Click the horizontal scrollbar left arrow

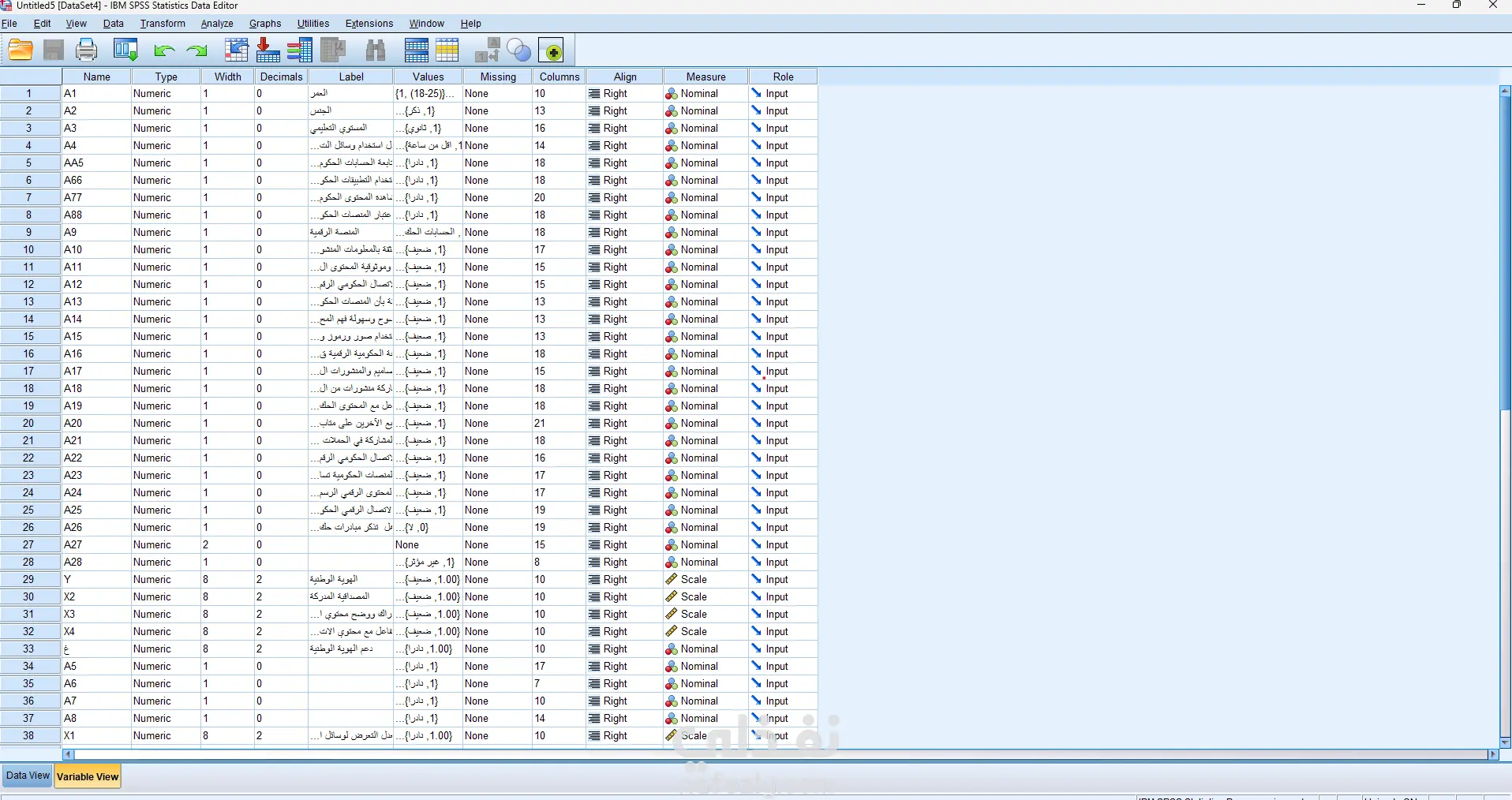tap(69, 755)
